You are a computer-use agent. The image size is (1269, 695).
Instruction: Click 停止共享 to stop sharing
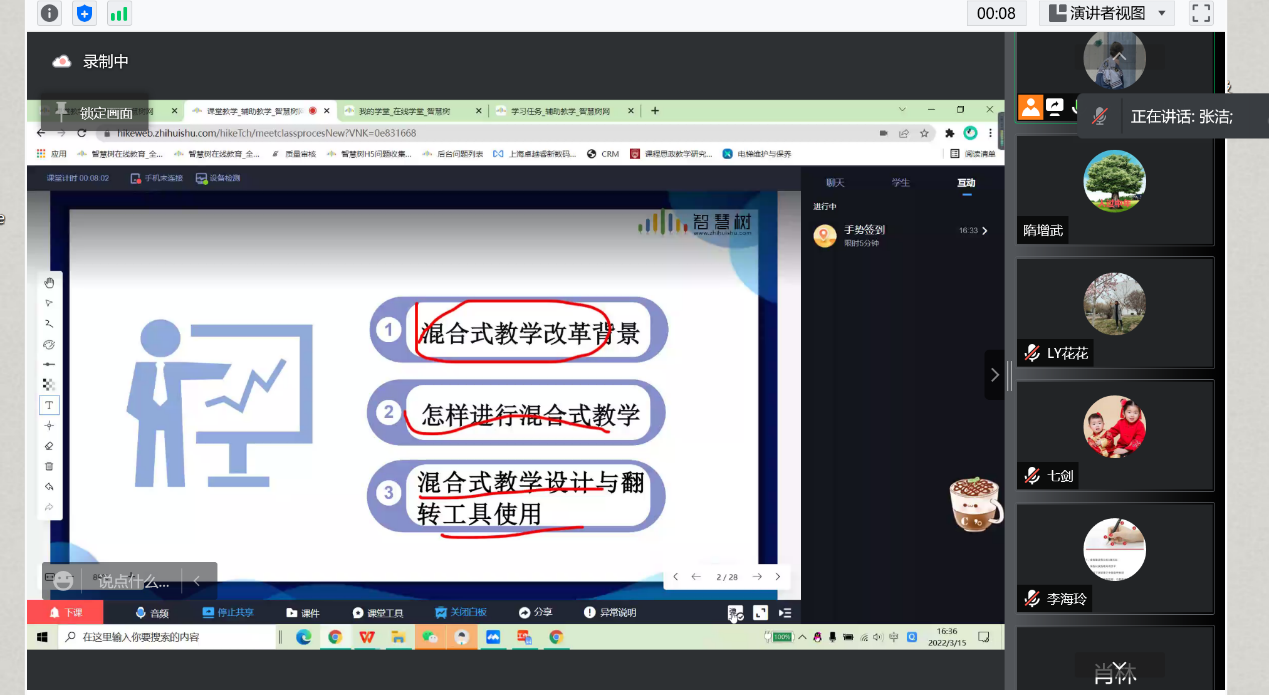click(227, 613)
